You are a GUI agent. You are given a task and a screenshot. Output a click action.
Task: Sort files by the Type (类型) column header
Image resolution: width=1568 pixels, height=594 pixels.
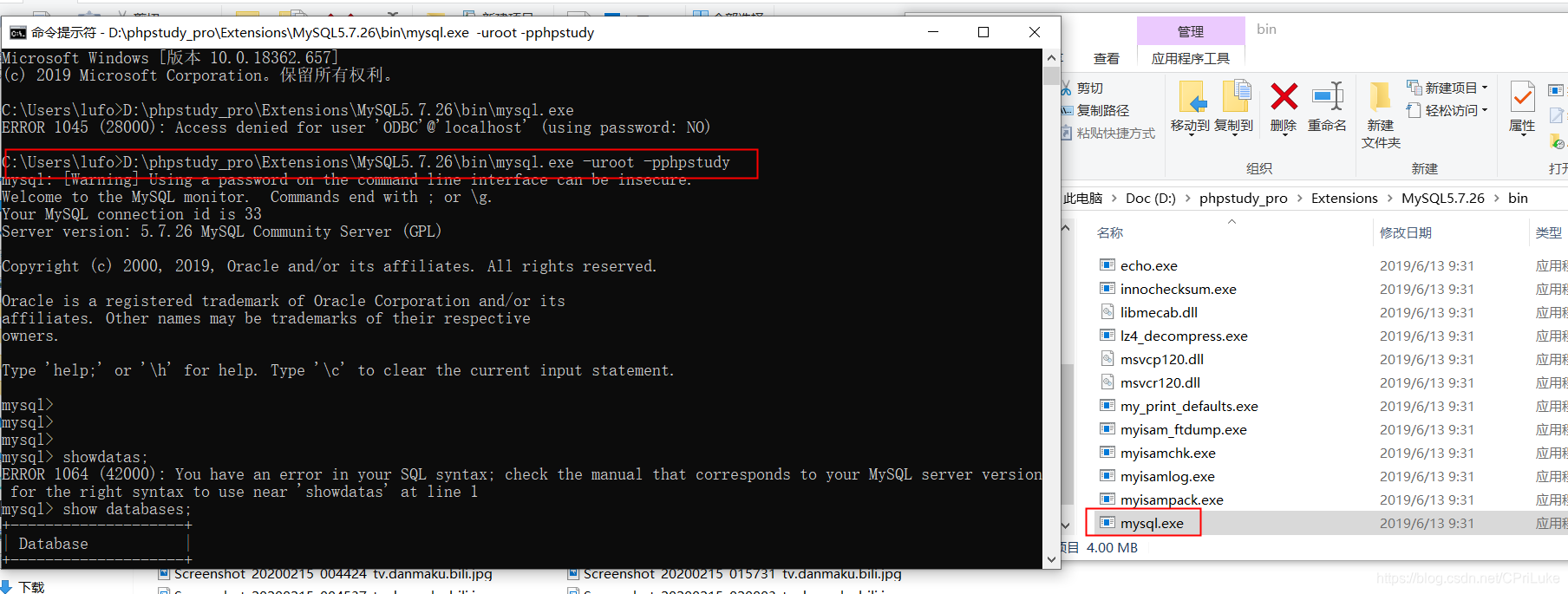(1548, 232)
